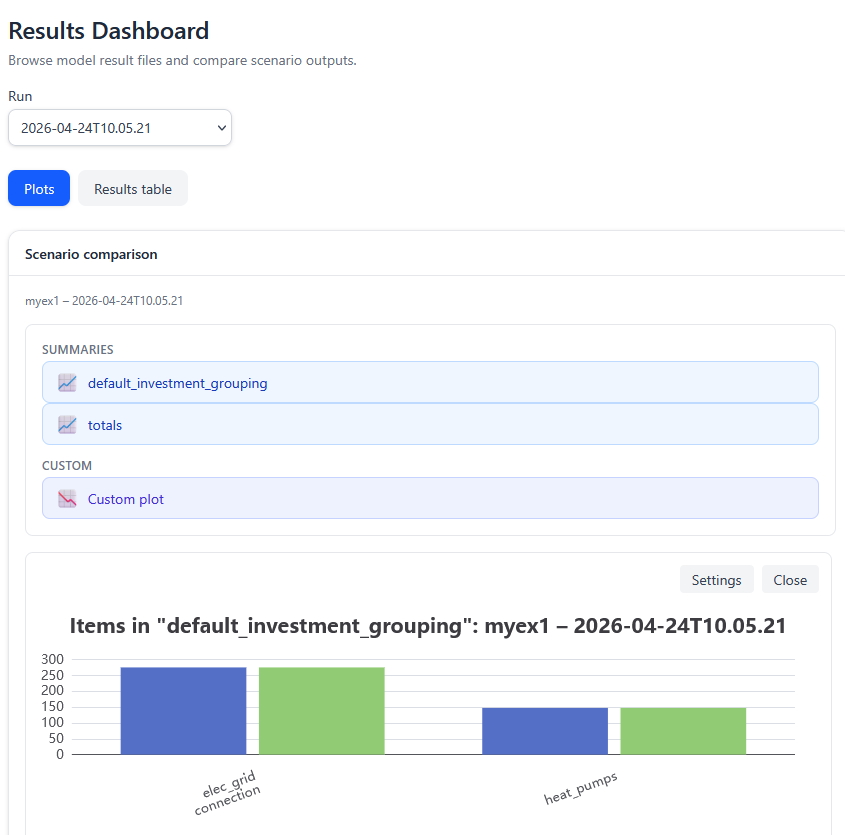Click the elec_grid connection axis label
The height and width of the screenshot is (835, 845).
coord(226,792)
